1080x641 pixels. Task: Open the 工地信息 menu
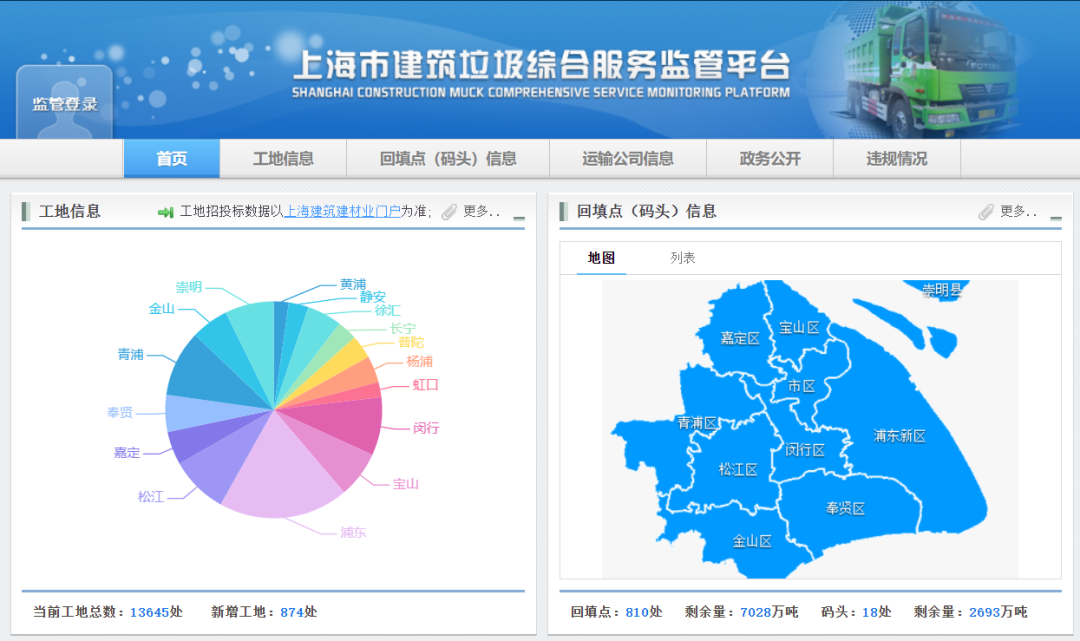point(284,158)
